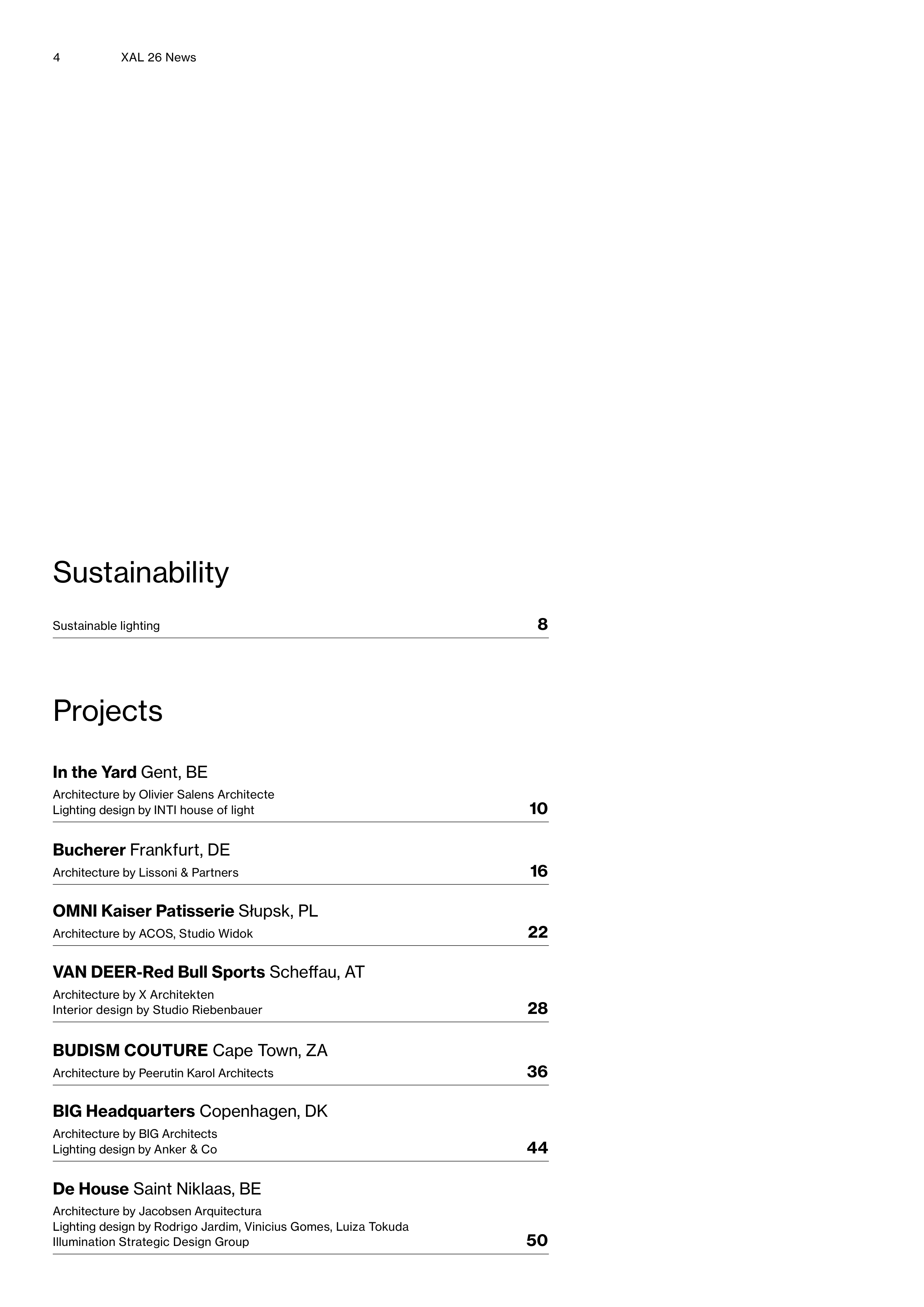
Task: Click the "Lighting design by INTI house of light" line
Action: pos(153,810)
